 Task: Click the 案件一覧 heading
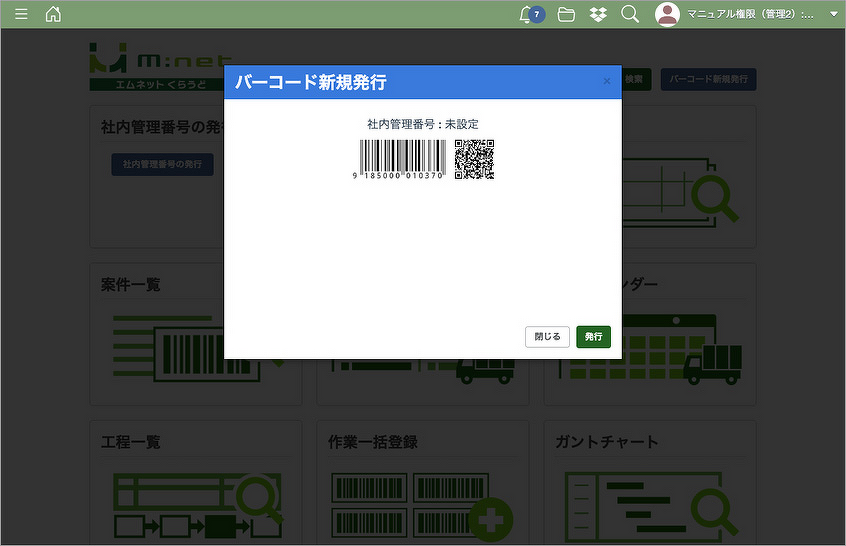(131, 285)
